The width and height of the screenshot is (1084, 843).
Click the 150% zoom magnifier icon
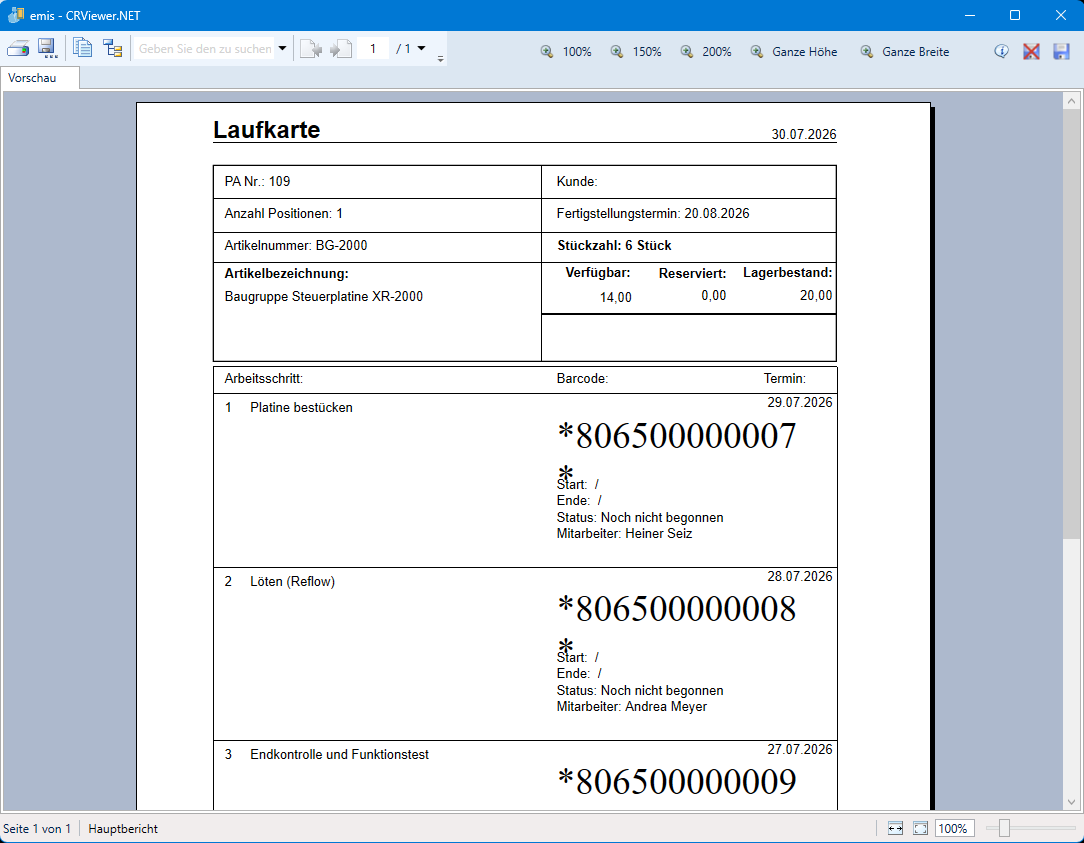tap(617, 51)
